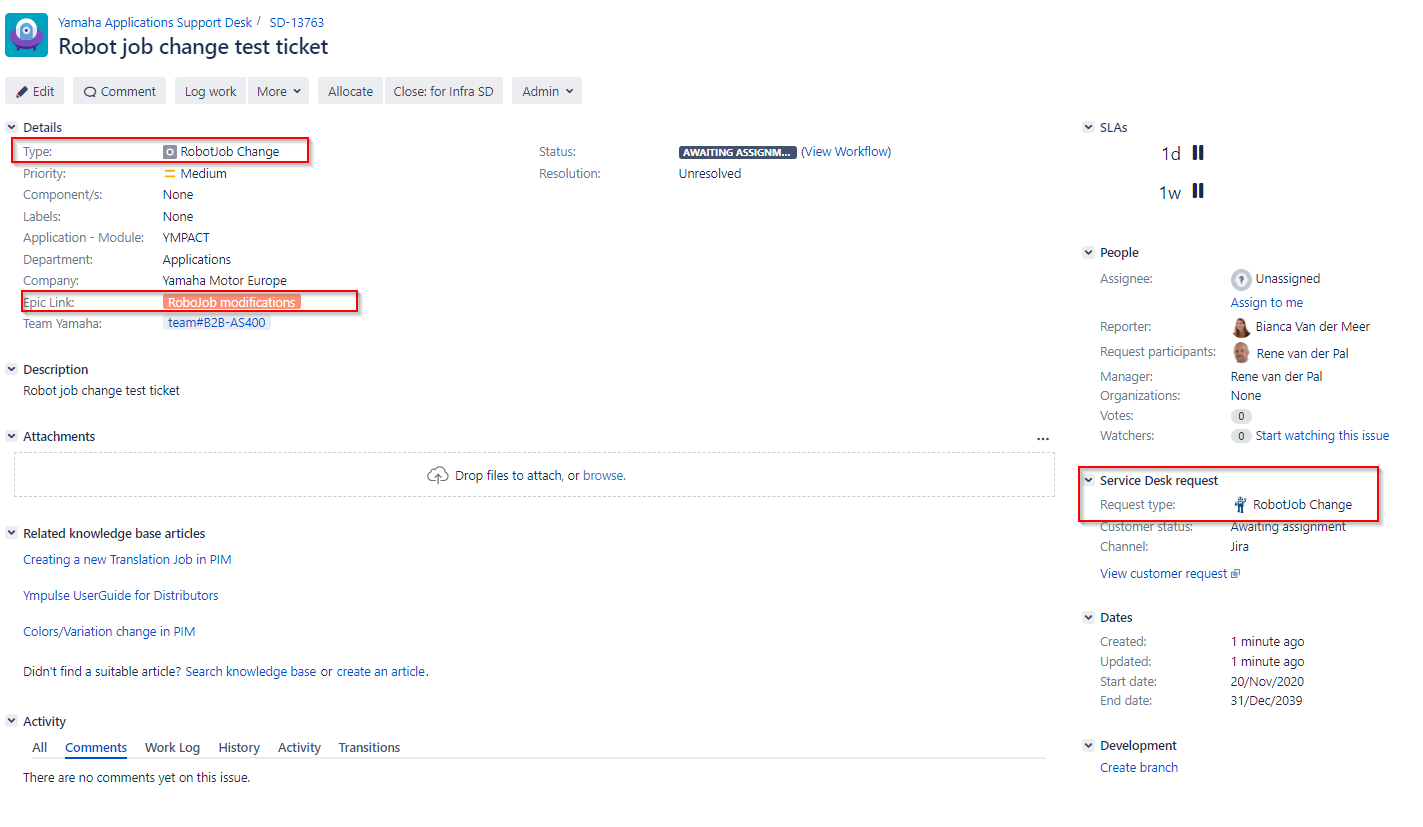
Task: Switch to the Comments tab
Action: tap(96, 748)
